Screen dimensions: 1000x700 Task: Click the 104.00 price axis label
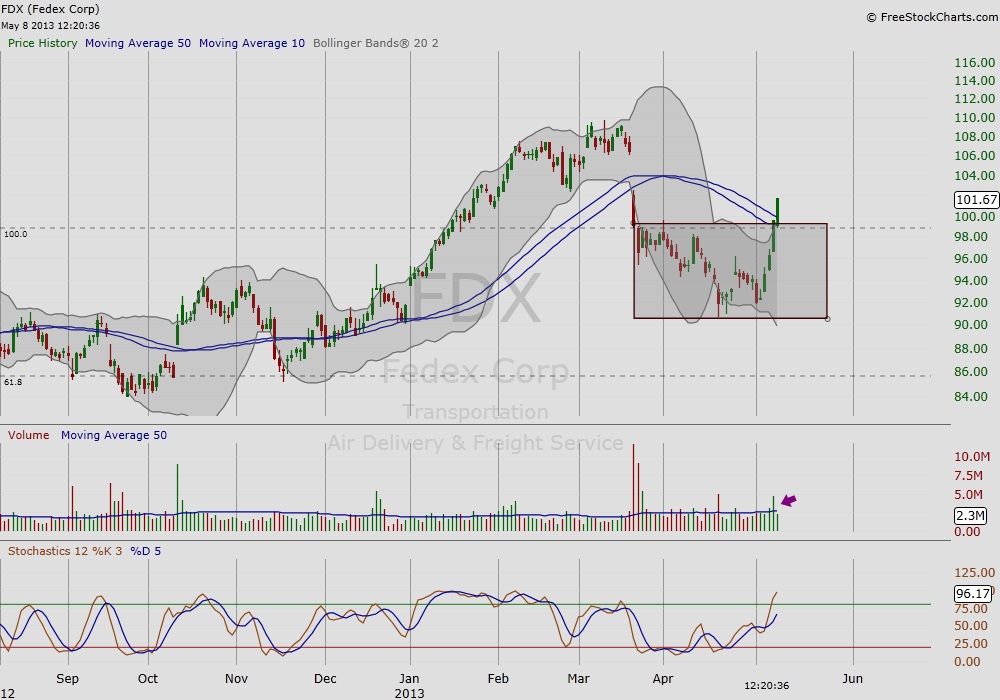point(974,175)
